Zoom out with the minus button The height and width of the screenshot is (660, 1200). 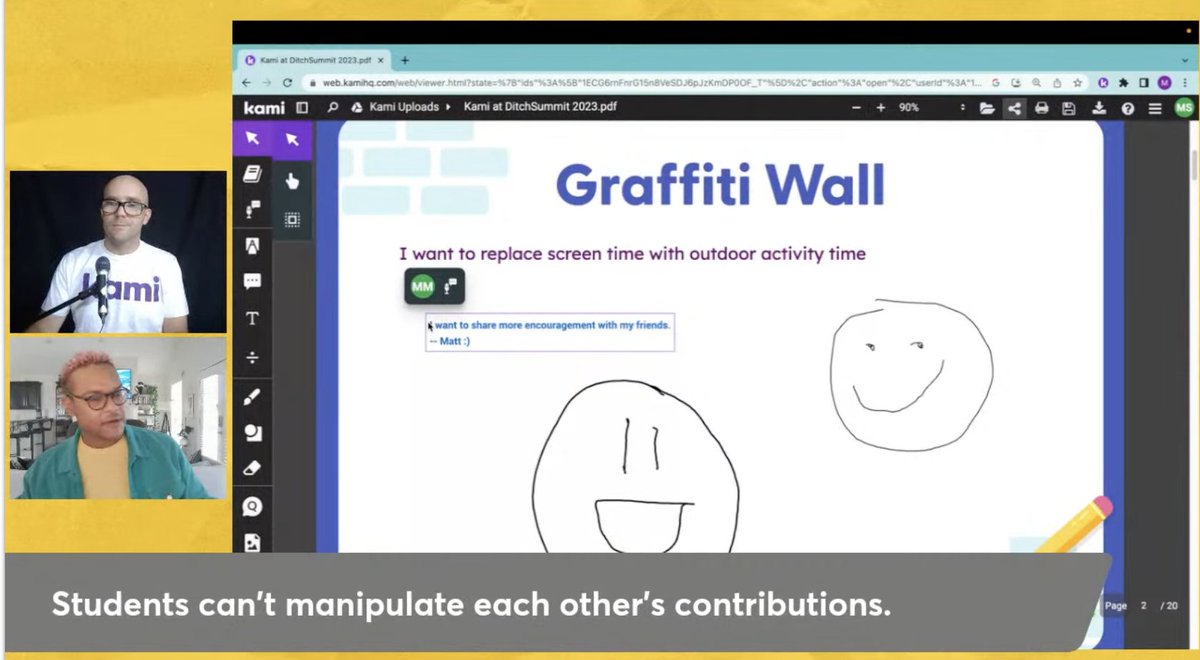coord(856,107)
